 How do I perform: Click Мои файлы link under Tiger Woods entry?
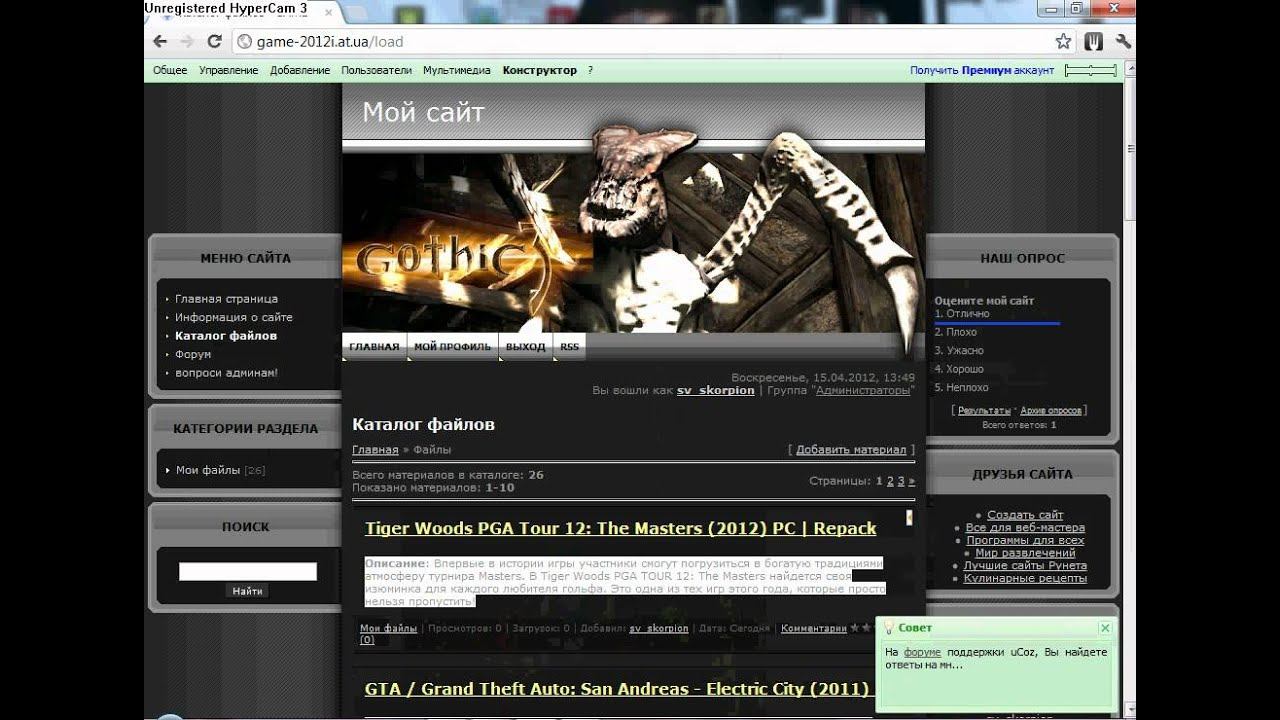388,629
